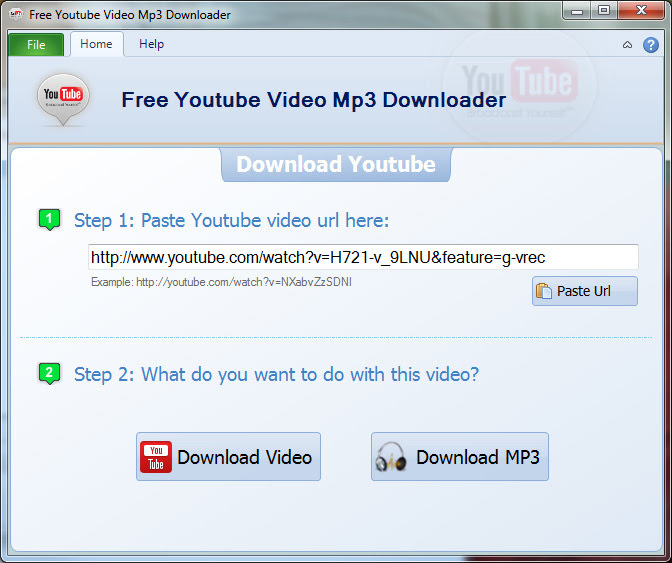Image resolution: width=672 pixels, height=563 pixels.
Task: Click the YouTube speech bubble logo
Action: pyautogui.click(x=63, y=99)
